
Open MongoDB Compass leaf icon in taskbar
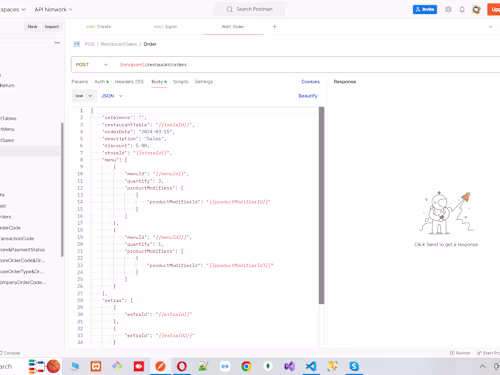(x=268, y=366)
